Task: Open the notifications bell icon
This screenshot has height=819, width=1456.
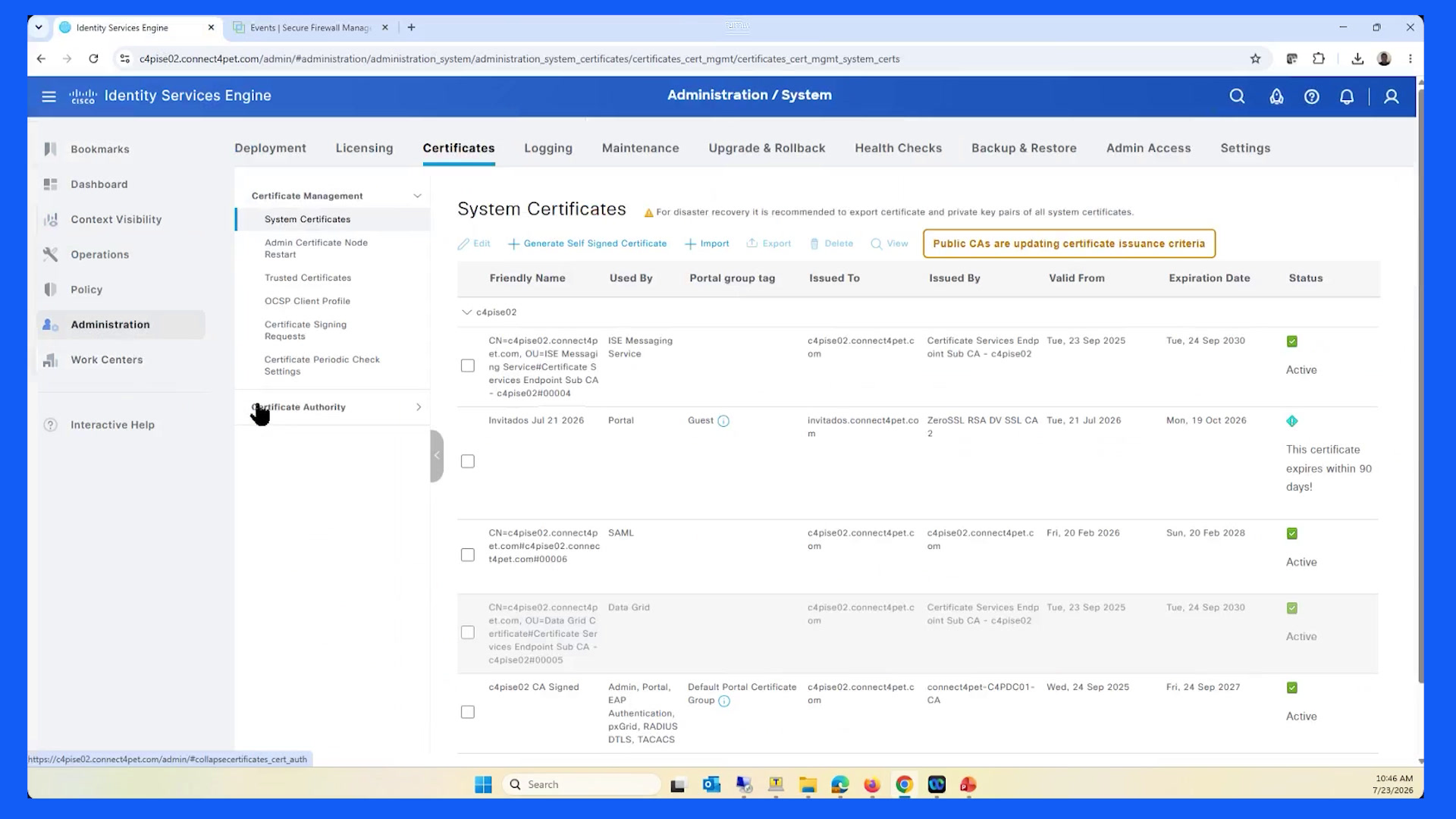Action: pyautogui.click(x=1347, y=96)
